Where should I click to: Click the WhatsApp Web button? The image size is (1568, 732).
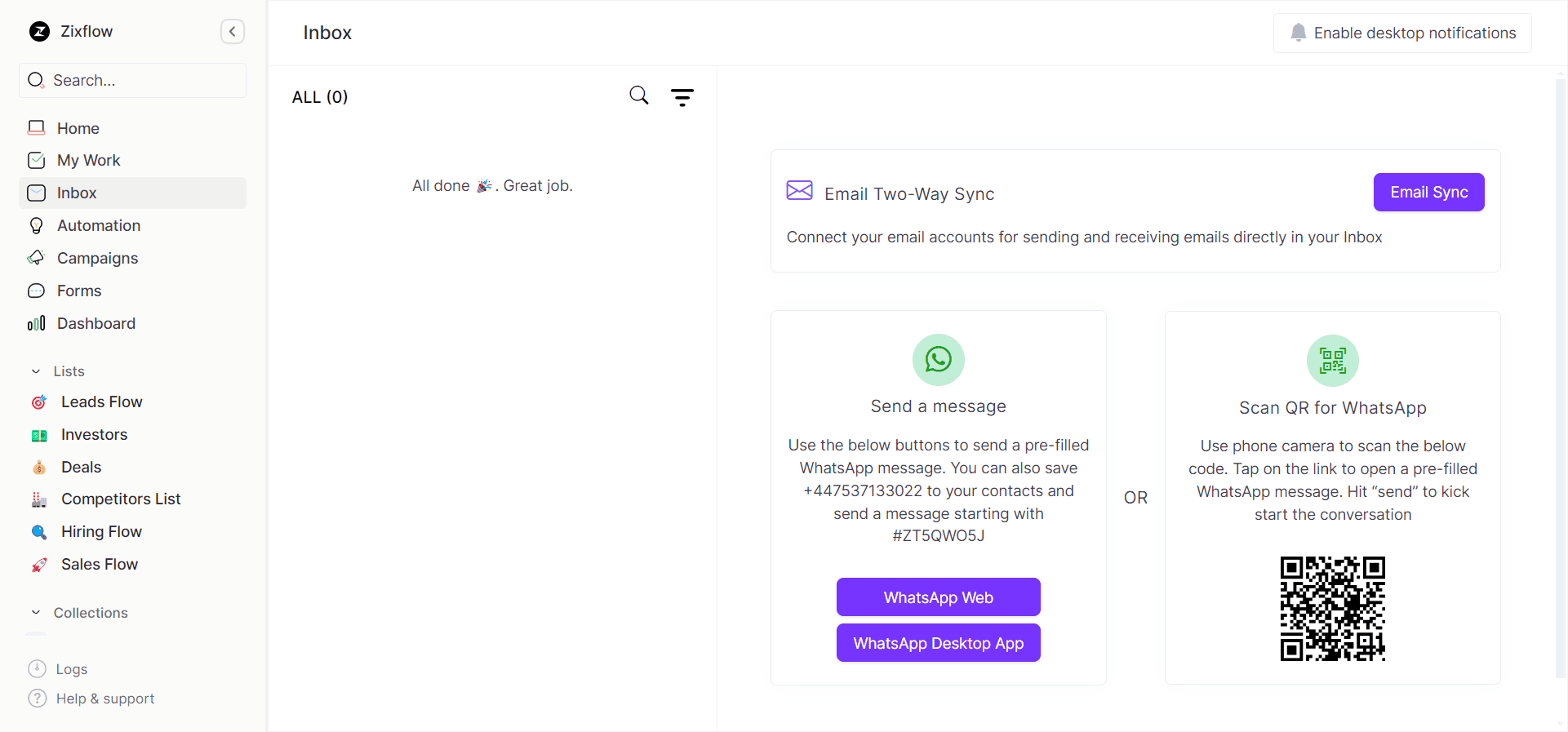pyautogui.click(x=938, y=597)
